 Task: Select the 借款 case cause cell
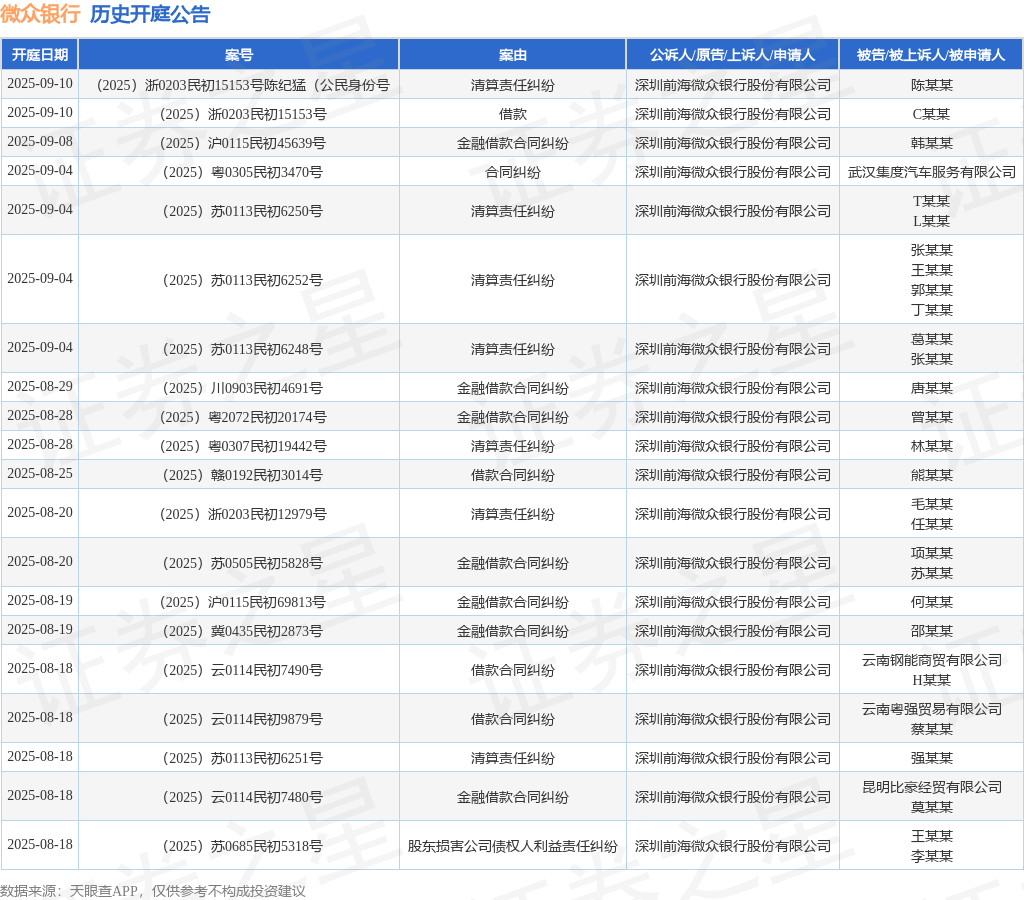point(513,114)
